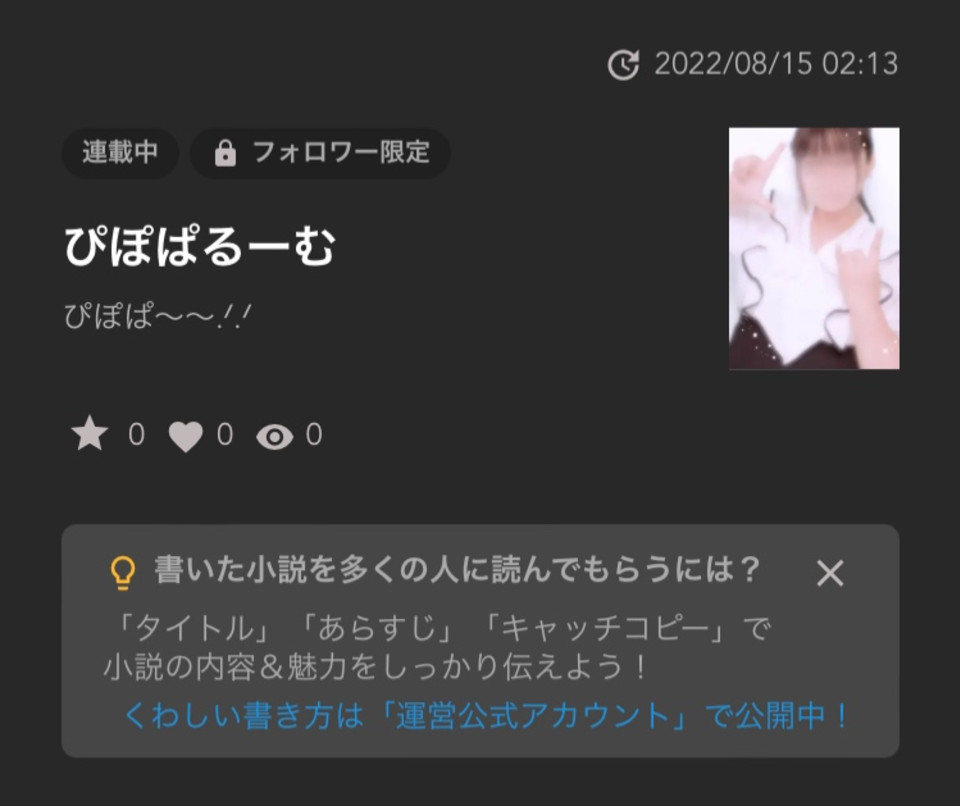The height and width of the screenshot is (806, 960).
Task: Click the catch copy text ぴぽぱ〜〜!!
Action: pyautogui.click(x=157, y=317)
